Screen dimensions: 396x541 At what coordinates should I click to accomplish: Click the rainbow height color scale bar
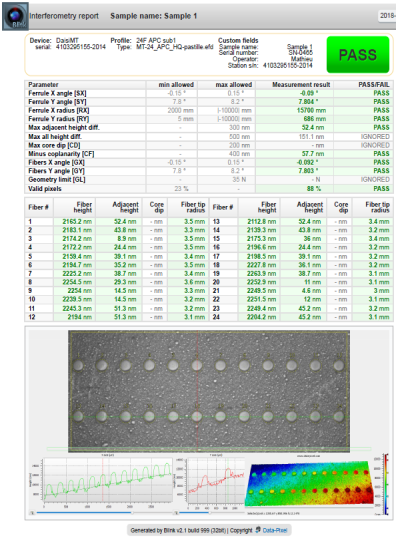386,484
